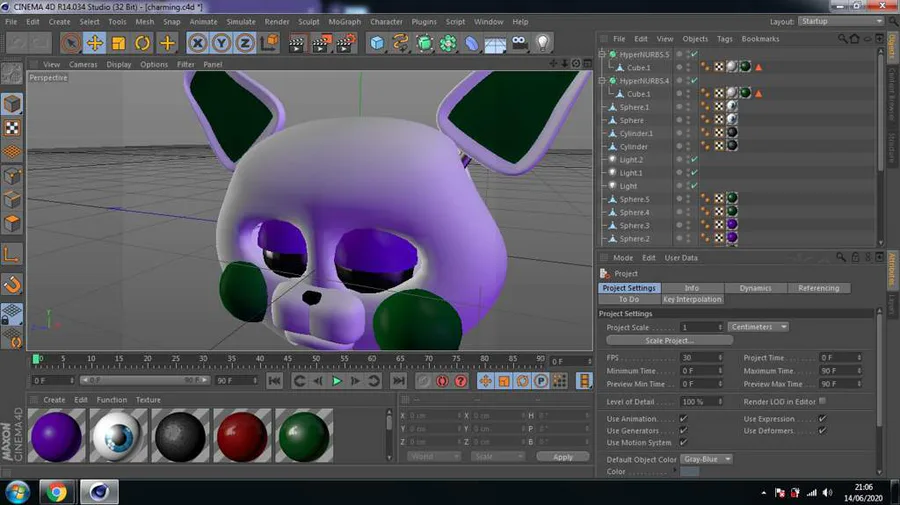Open Edit Render Settings icon
This screenshot has height=505, width=900.
point(346,43)
